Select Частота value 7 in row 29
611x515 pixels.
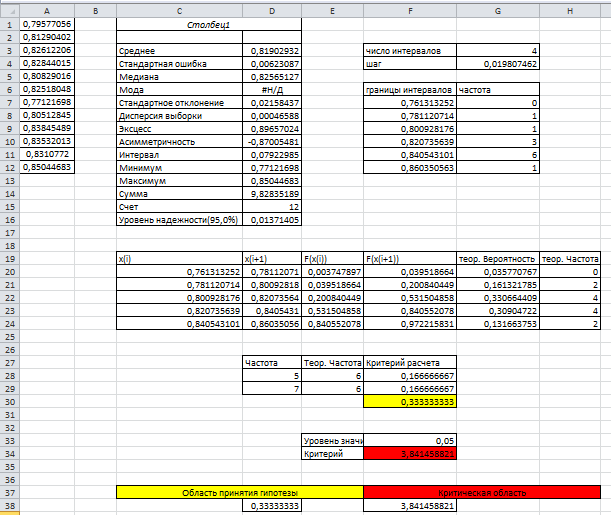tap(272, 389)
